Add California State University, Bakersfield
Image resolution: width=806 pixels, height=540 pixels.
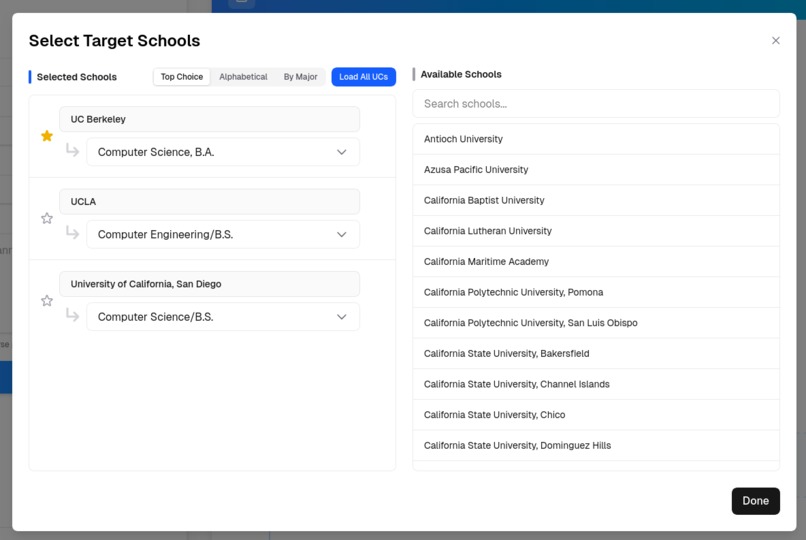[x=596, y=353]
